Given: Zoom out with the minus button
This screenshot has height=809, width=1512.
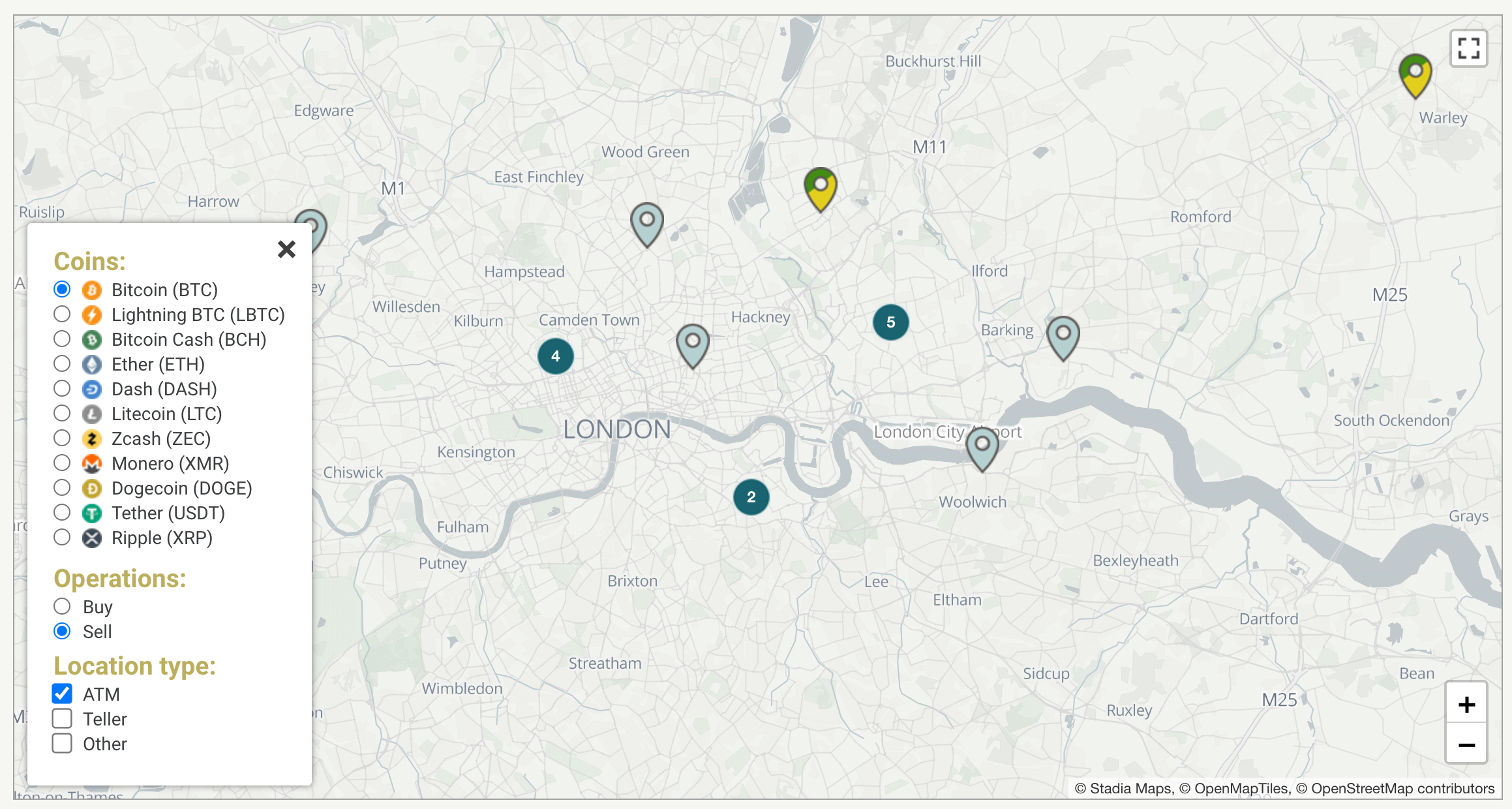Looking at the screenshot, I should point(1466,744).
